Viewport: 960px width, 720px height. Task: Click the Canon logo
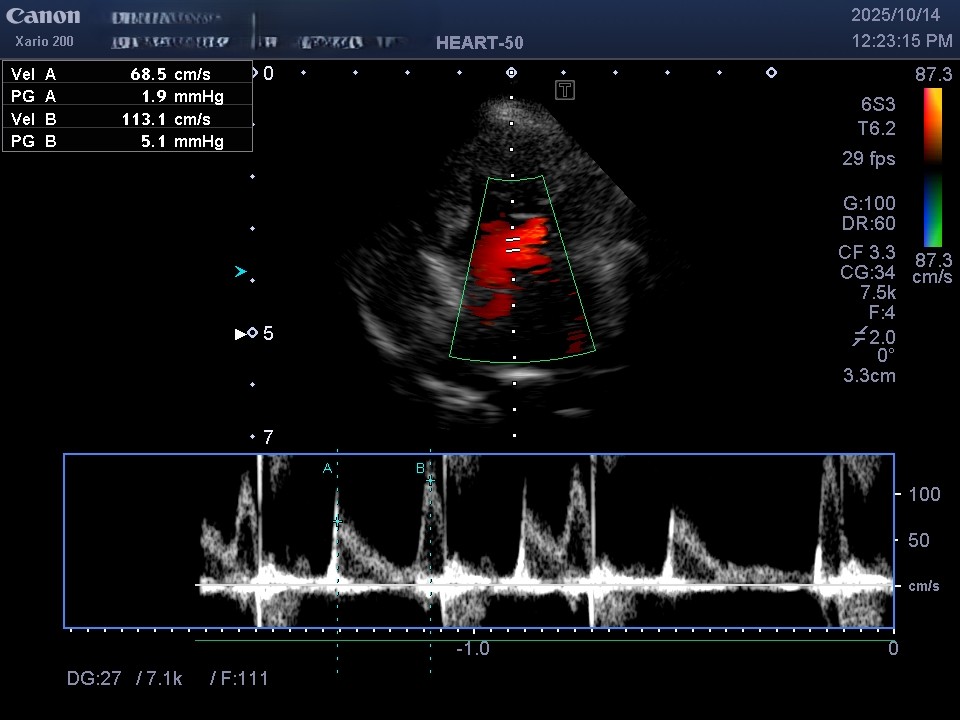pyautogui.click(x=43, y=16)
